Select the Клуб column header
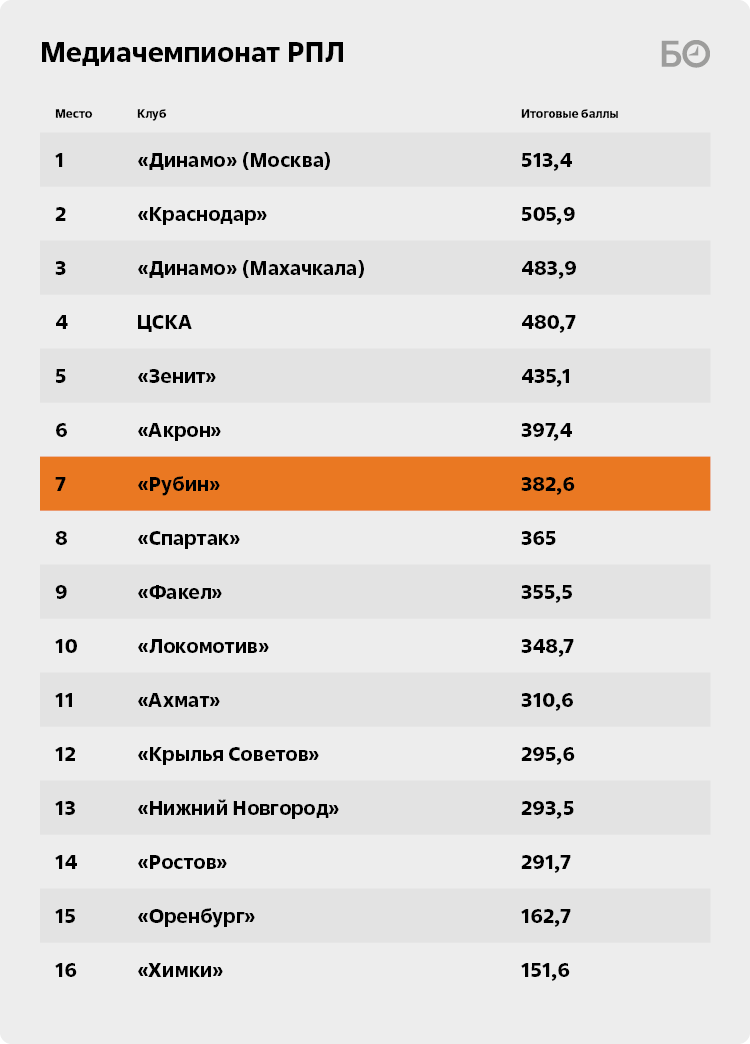 151,114
